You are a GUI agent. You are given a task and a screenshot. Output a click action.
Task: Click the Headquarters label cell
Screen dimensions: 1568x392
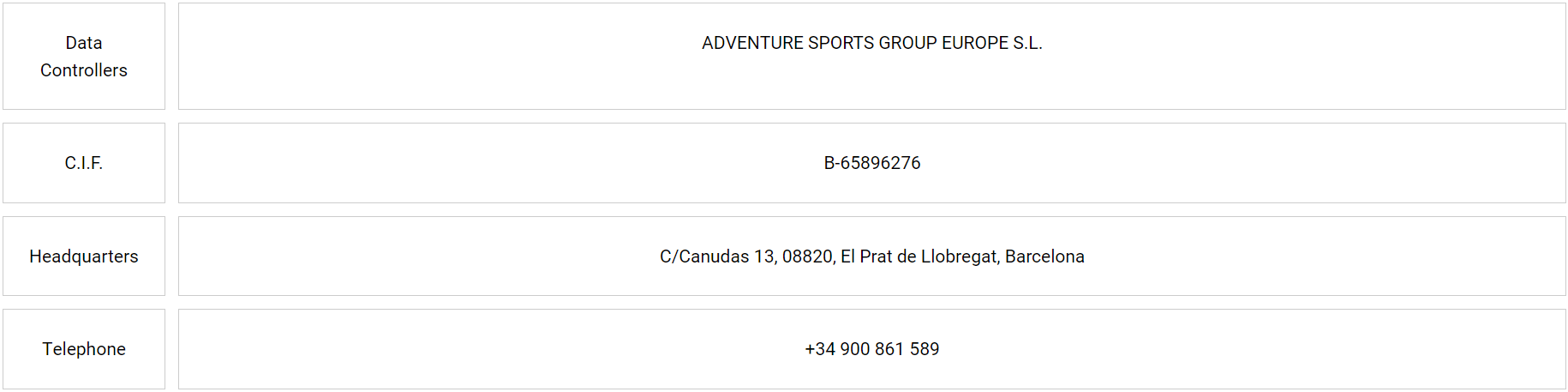click(x=84, y=256)
